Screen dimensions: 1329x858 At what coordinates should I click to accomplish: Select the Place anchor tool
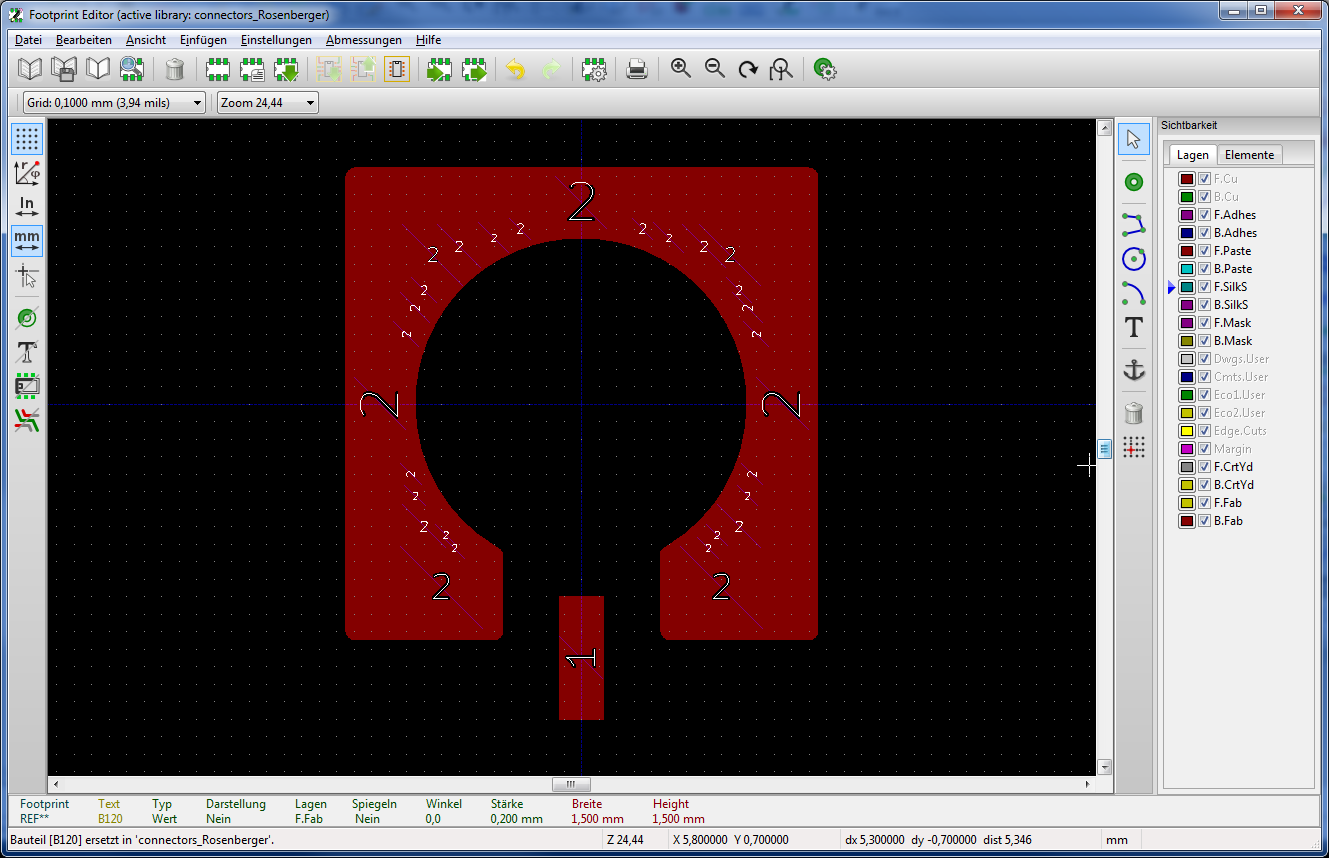(x=1133, y=370)
